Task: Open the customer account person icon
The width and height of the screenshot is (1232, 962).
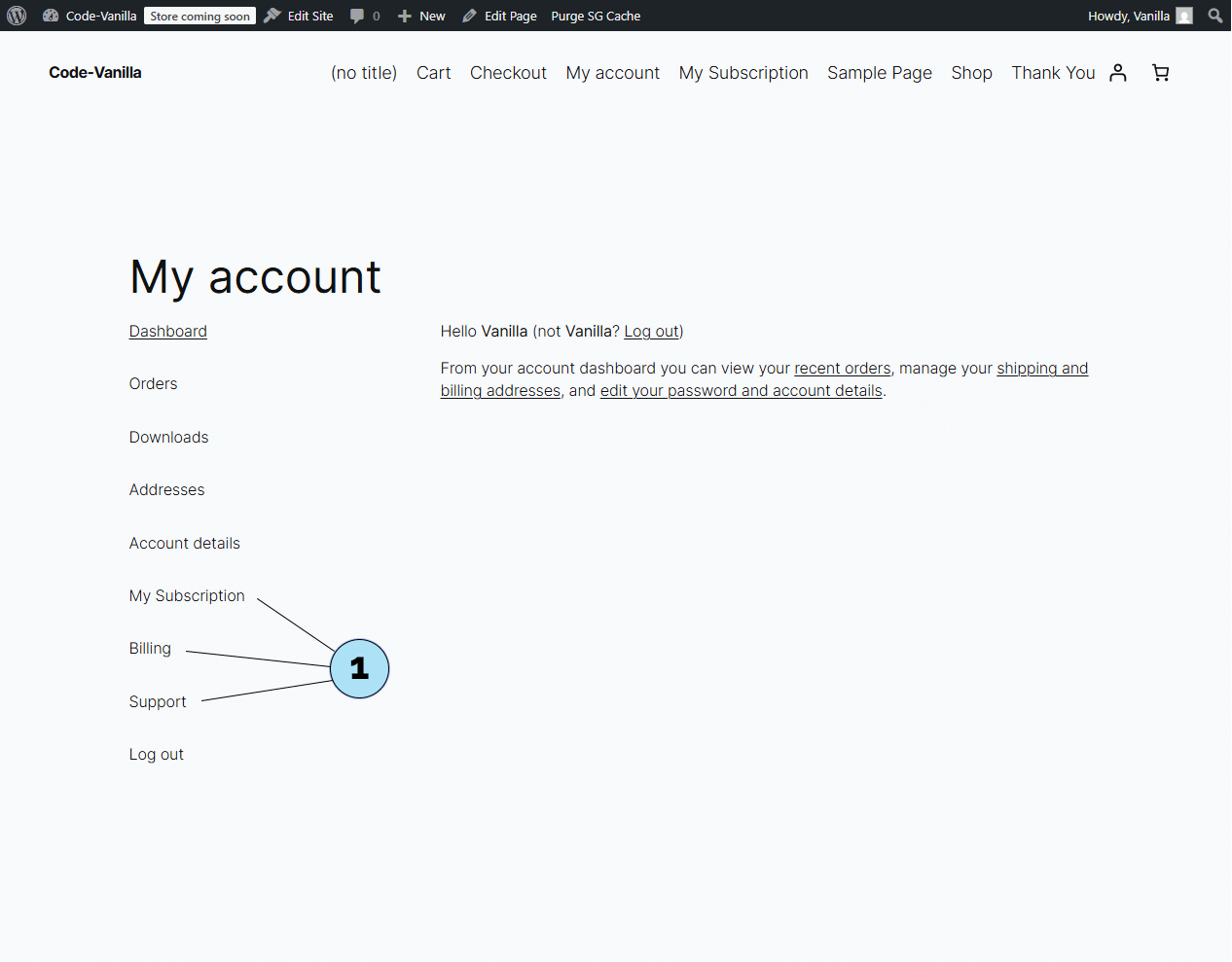Action: tap(1118, 73)
